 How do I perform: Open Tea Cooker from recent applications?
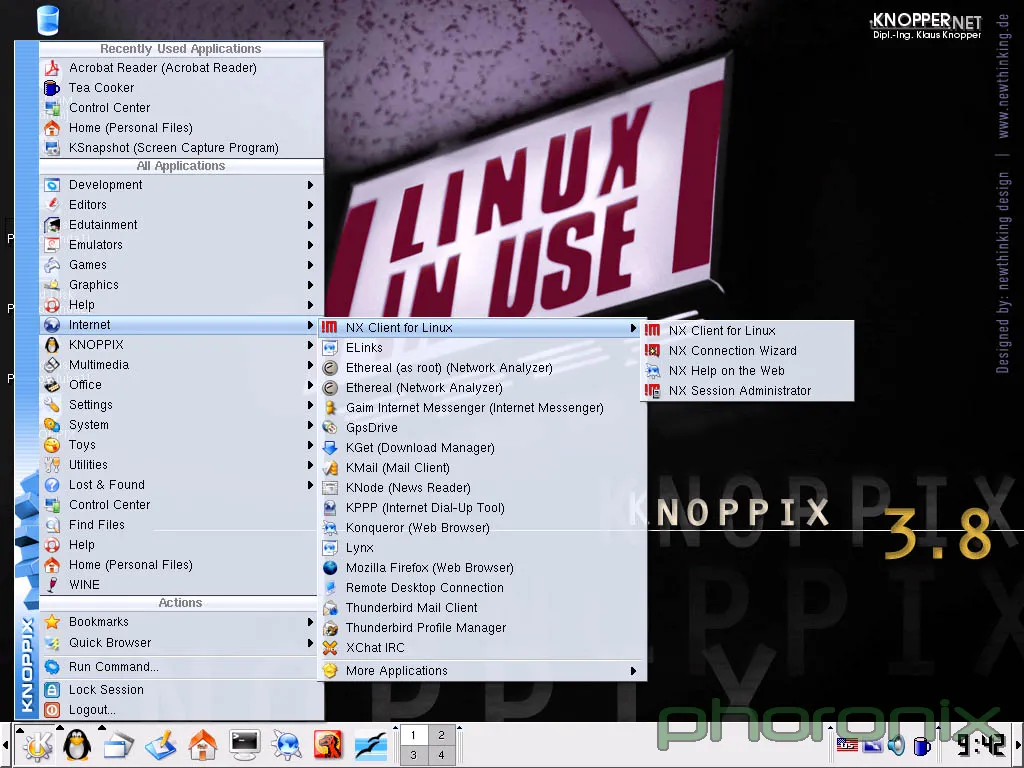pos(181,88)
